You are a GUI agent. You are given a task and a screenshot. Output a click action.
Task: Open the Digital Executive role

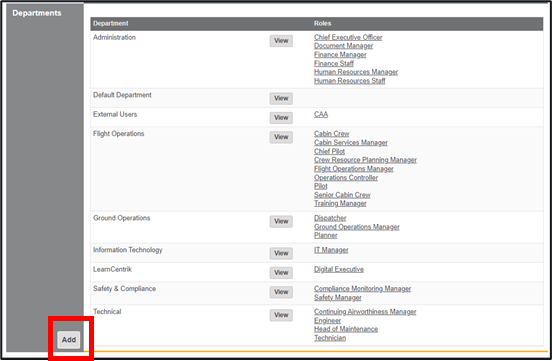point(339,269)
